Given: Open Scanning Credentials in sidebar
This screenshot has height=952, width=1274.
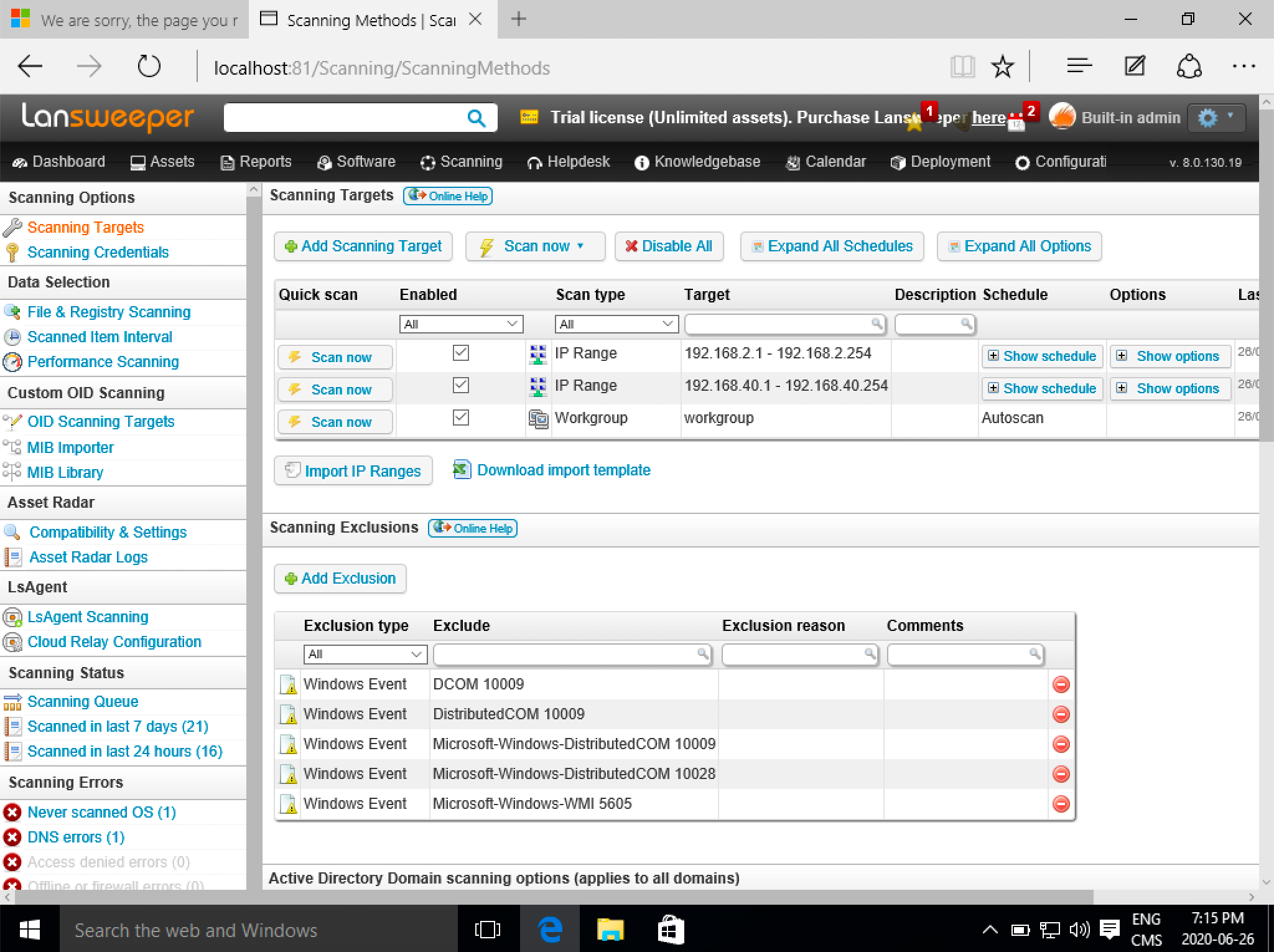Looking at the screenshot, I should (x=98, y=252).
